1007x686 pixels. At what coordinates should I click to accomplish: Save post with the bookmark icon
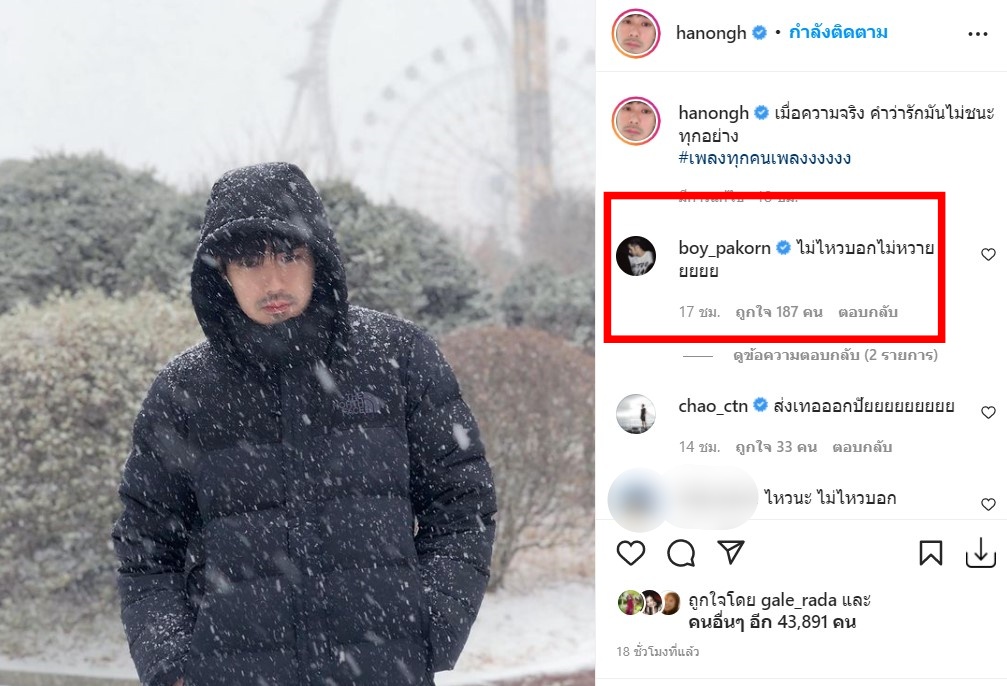click(930, 552)
